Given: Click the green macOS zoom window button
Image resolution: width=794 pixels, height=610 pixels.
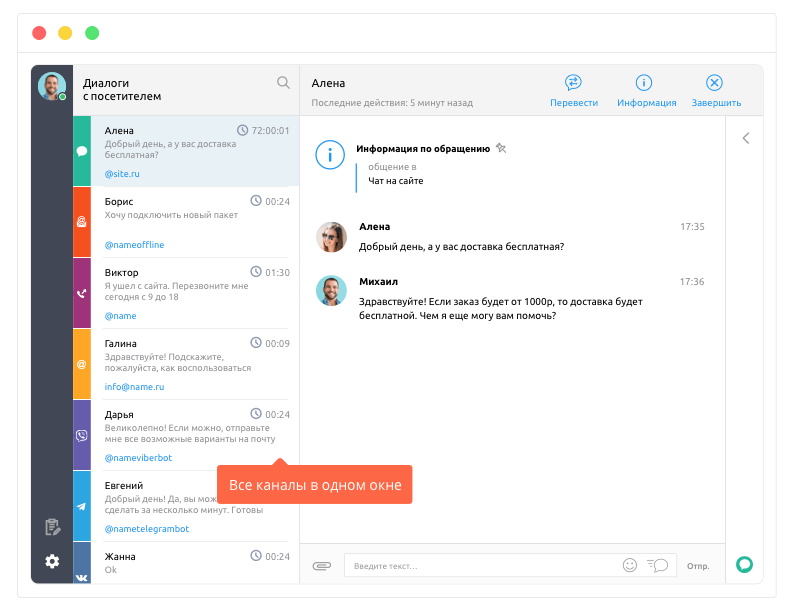Looking at the screenshot, I should [x=92, y=33].
